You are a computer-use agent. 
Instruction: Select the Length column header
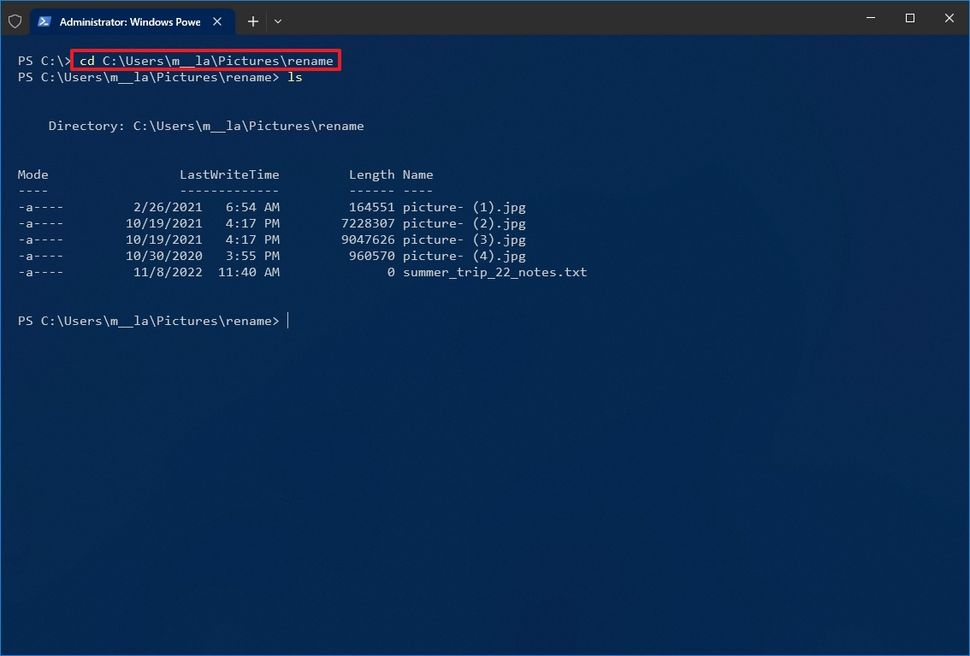pyautogui.click(x=371, y=174)
